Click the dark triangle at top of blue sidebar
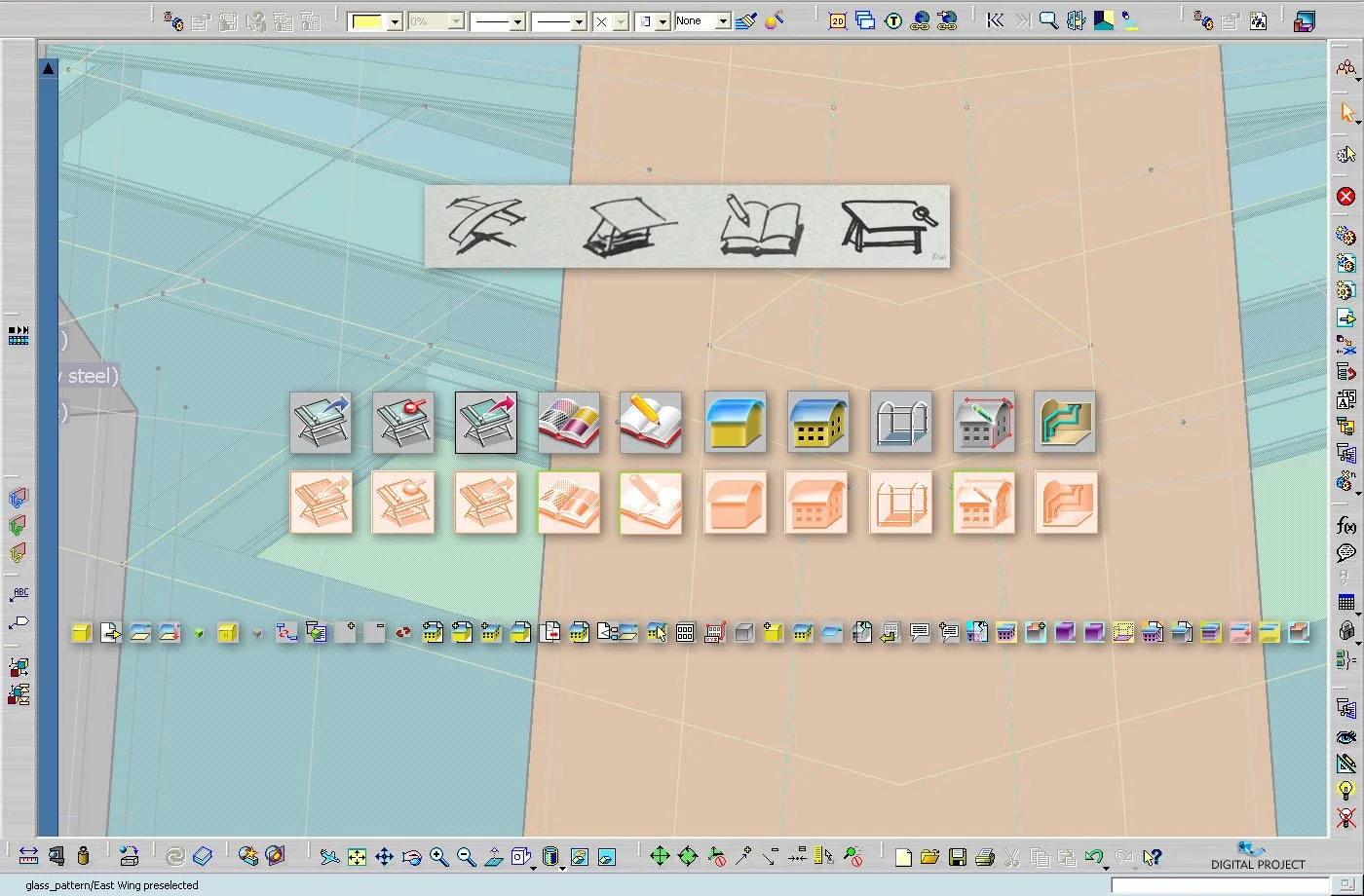The image size is (1364, 896). pyautogui.click(x=49, y=68)
